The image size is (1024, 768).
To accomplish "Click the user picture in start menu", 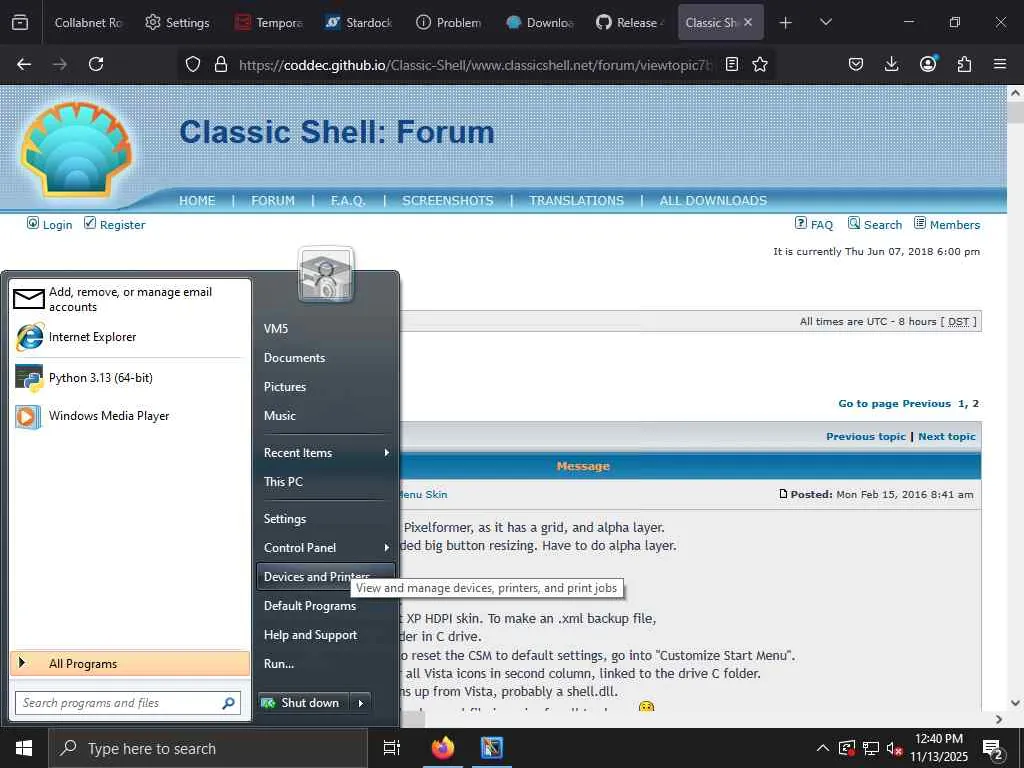I will coord(326,274).
